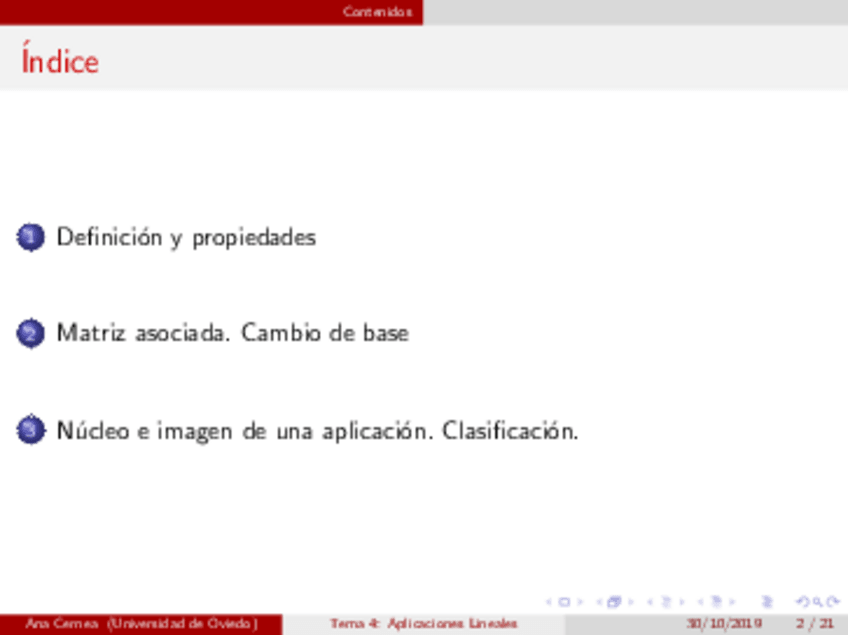This screenshot has height=635, width=848.
Task: Go to previous slide using left arrow
Action: (x=549, y=602)
